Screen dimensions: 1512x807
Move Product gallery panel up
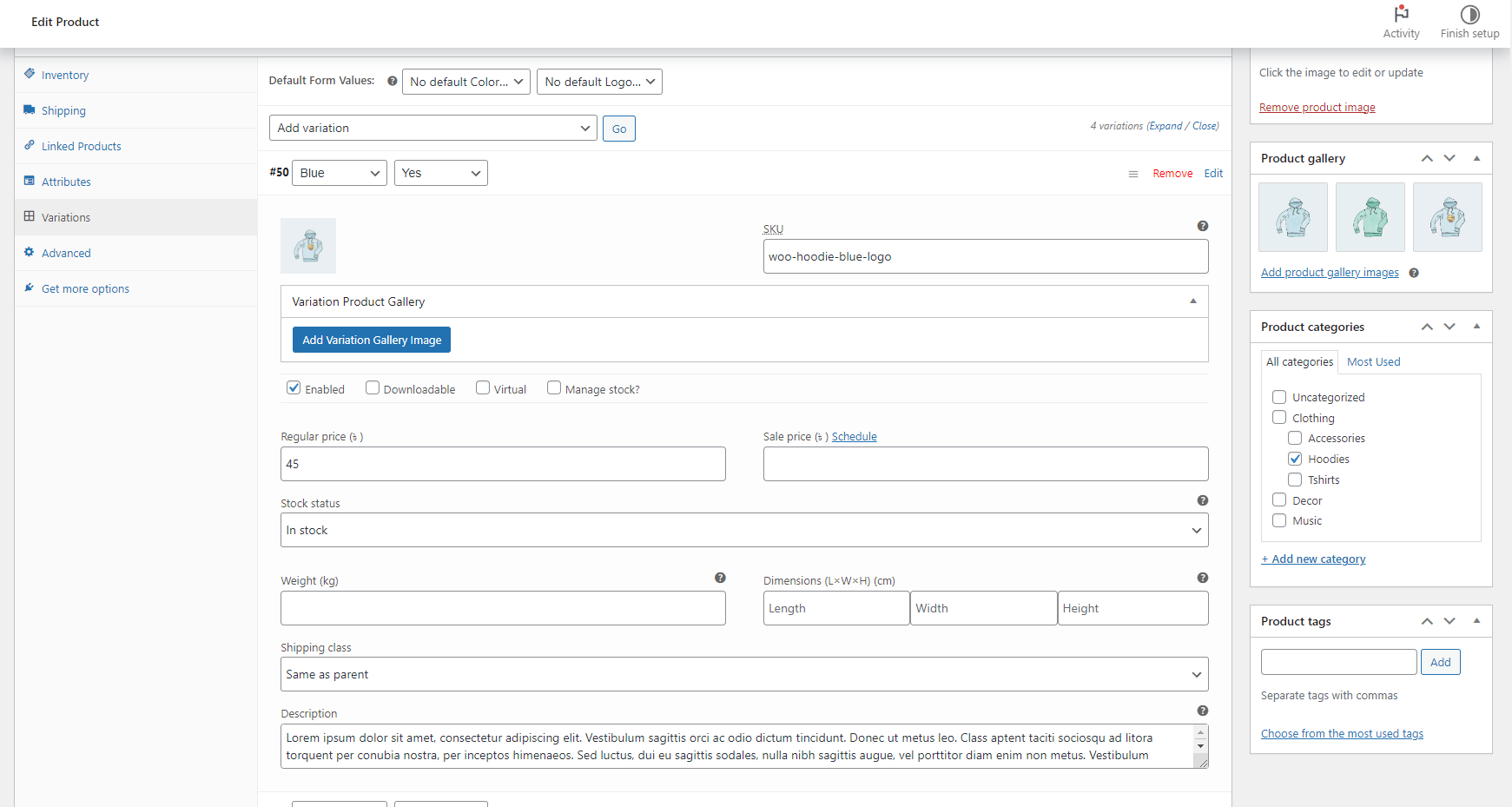[x=1427, y=158]
